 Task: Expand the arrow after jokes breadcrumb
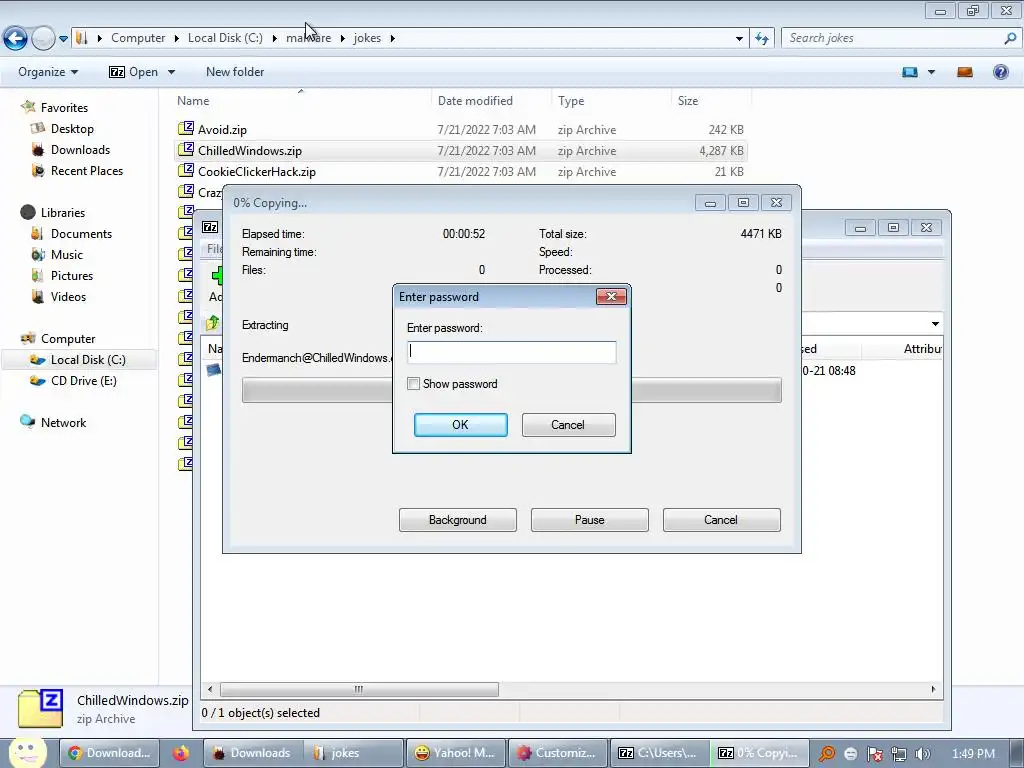click(392, 38)
